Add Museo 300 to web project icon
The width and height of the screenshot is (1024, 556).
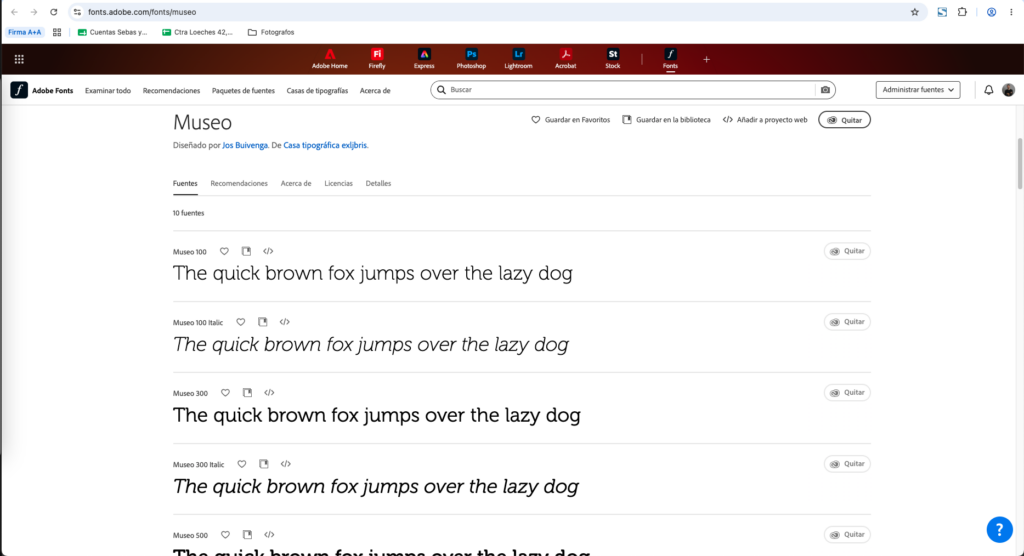point(269,393)
